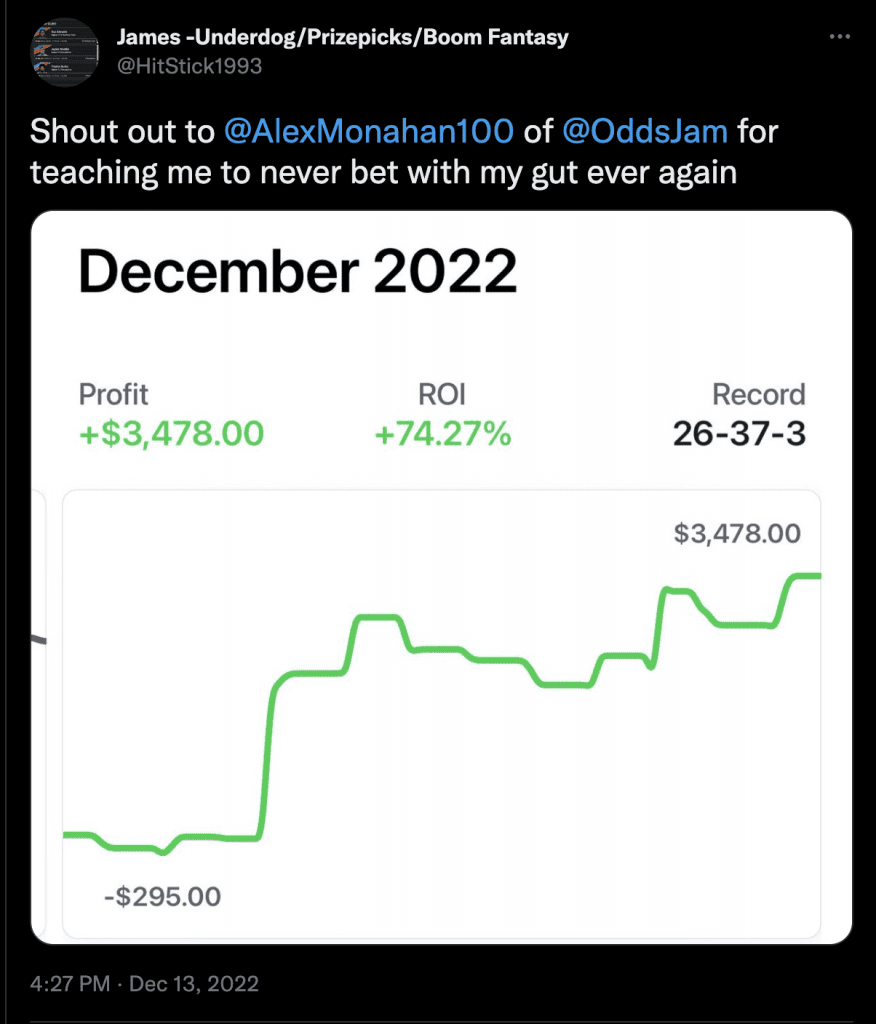Click the green line's end point at right
The image size is (876, 1024).
pos(816,575)
